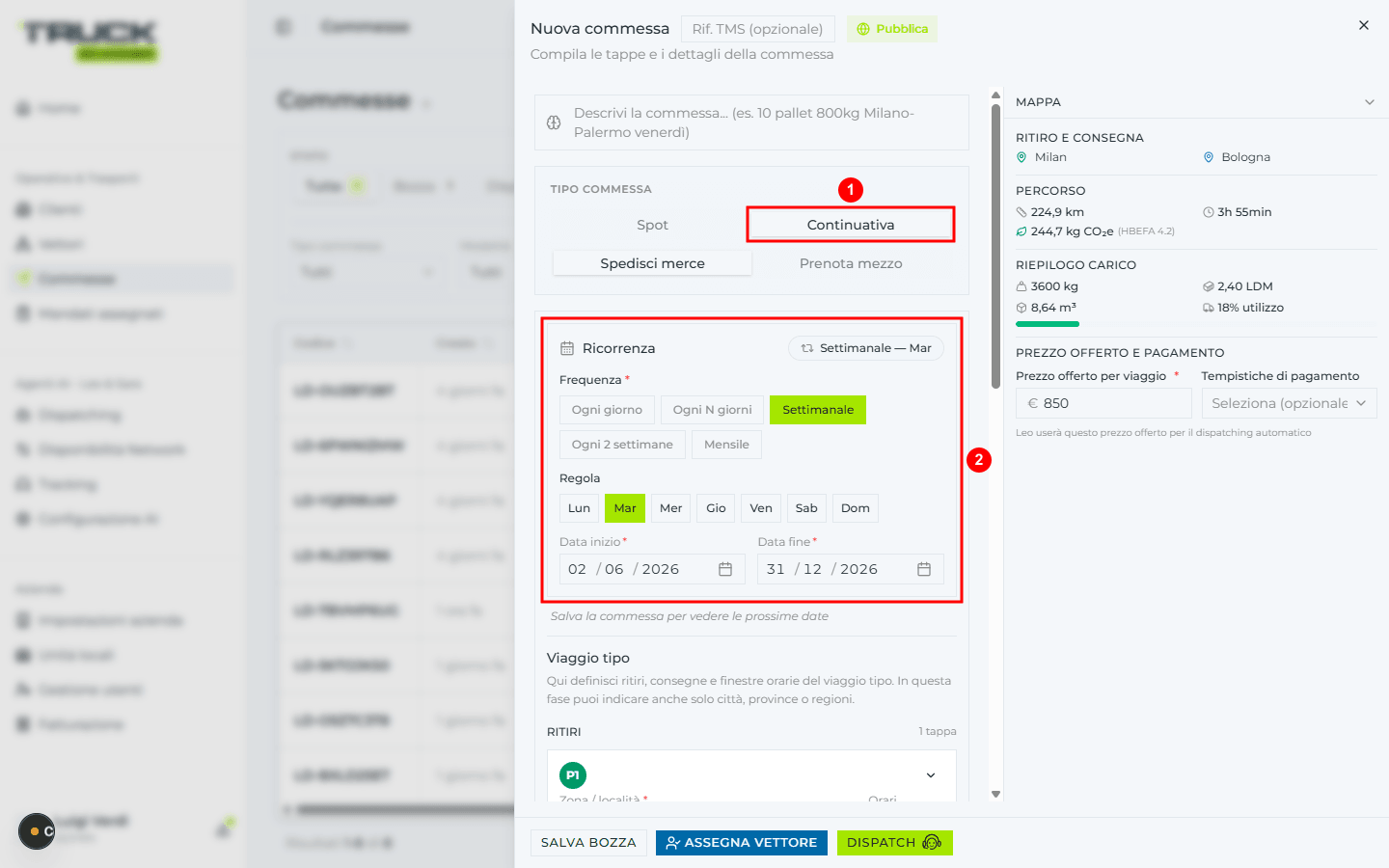Toggle Gio weekday
This screenshot has height=868, width=1389.
(716, 508)
